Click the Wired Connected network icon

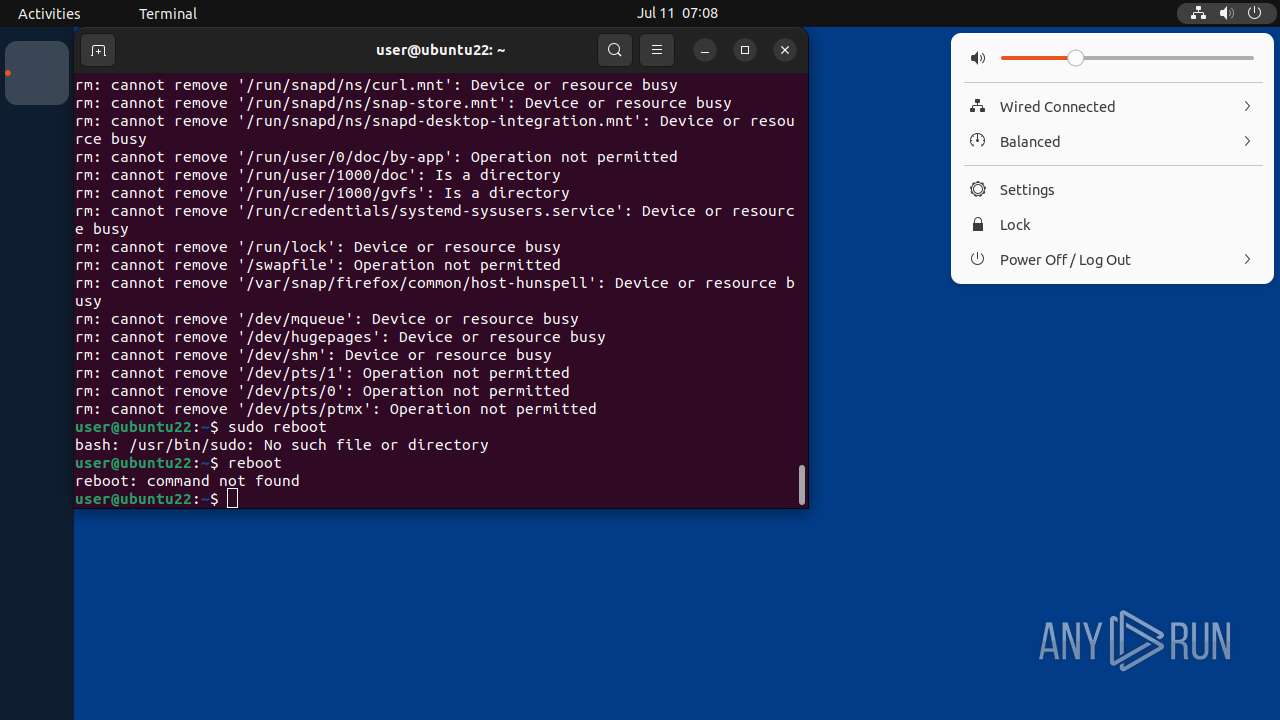point(978,106)
